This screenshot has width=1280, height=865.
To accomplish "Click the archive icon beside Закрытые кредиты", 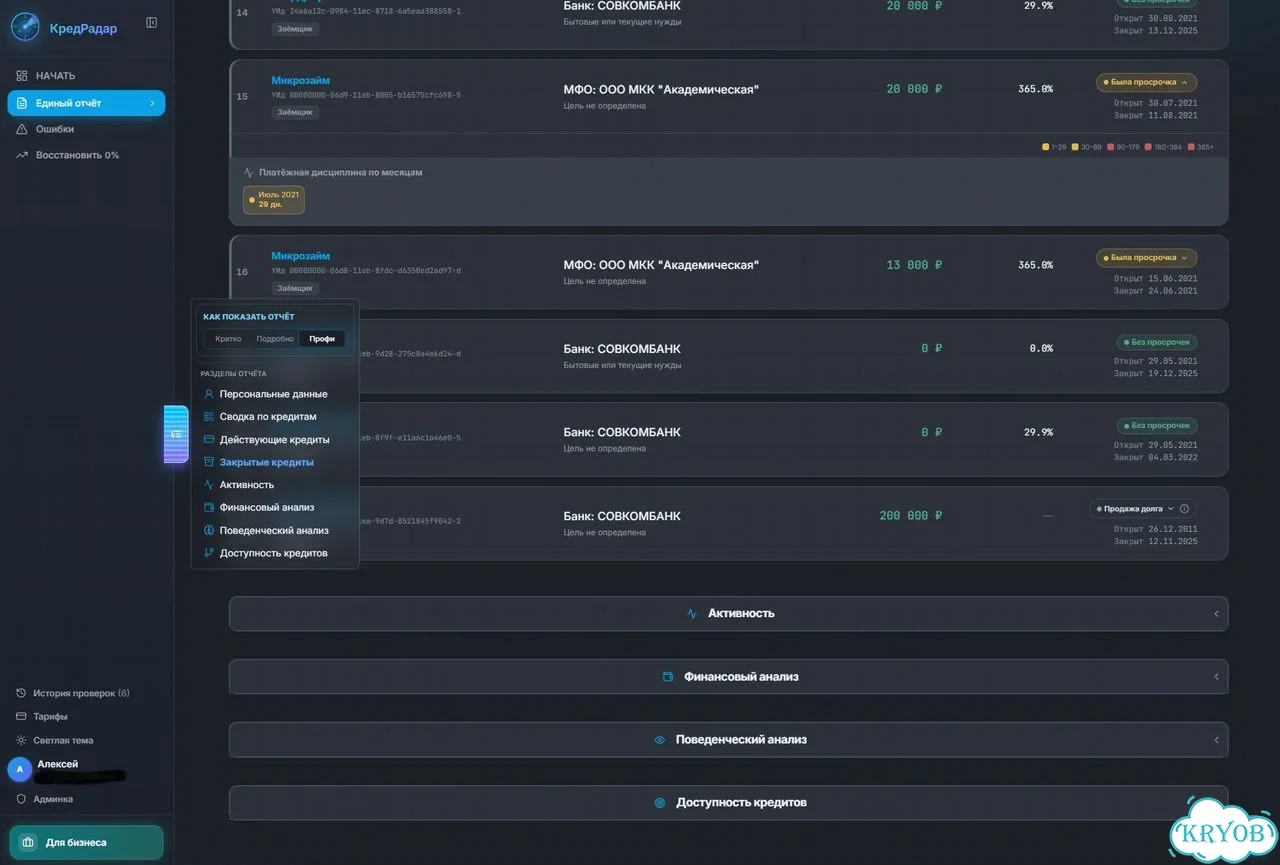I will click(209, 462).
